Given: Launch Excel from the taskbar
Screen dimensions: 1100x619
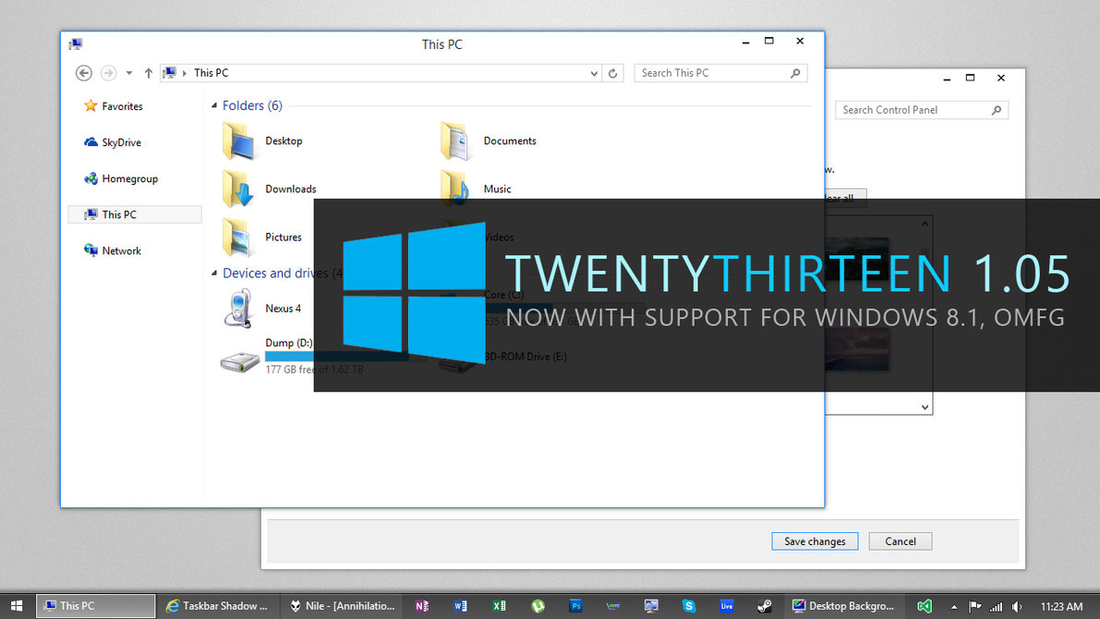Looking at the screenshot, I should [499, 606].
